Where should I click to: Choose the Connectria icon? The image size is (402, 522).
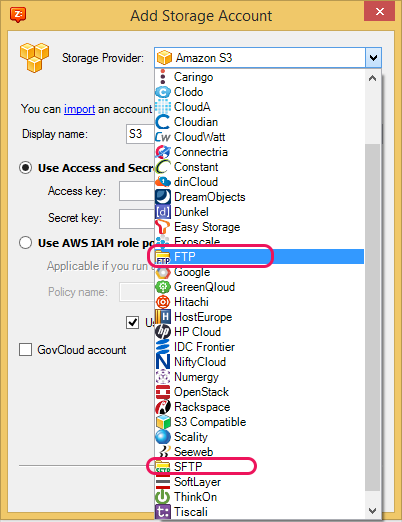click(163, 152)
